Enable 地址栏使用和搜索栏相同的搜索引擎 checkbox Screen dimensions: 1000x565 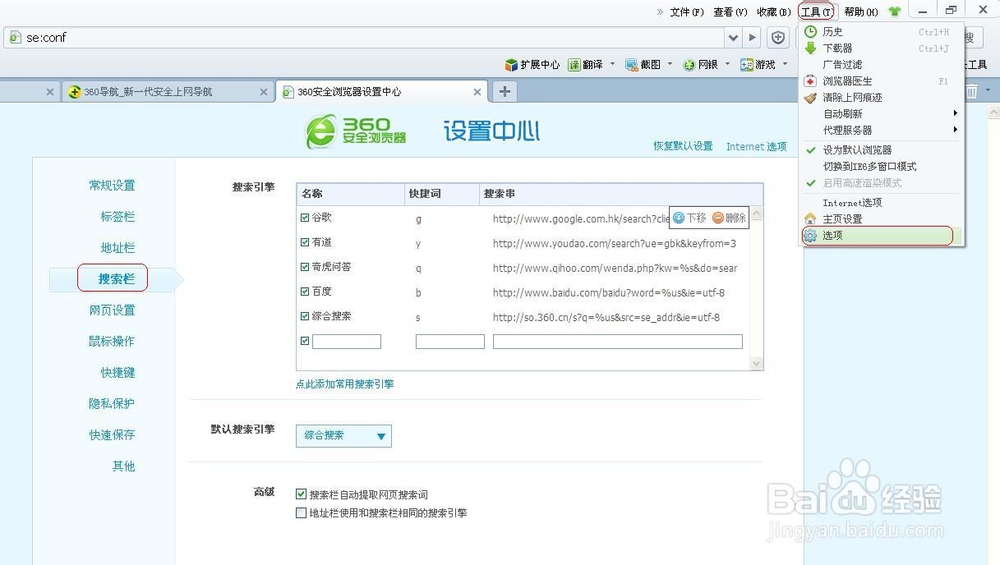[301, 513]
